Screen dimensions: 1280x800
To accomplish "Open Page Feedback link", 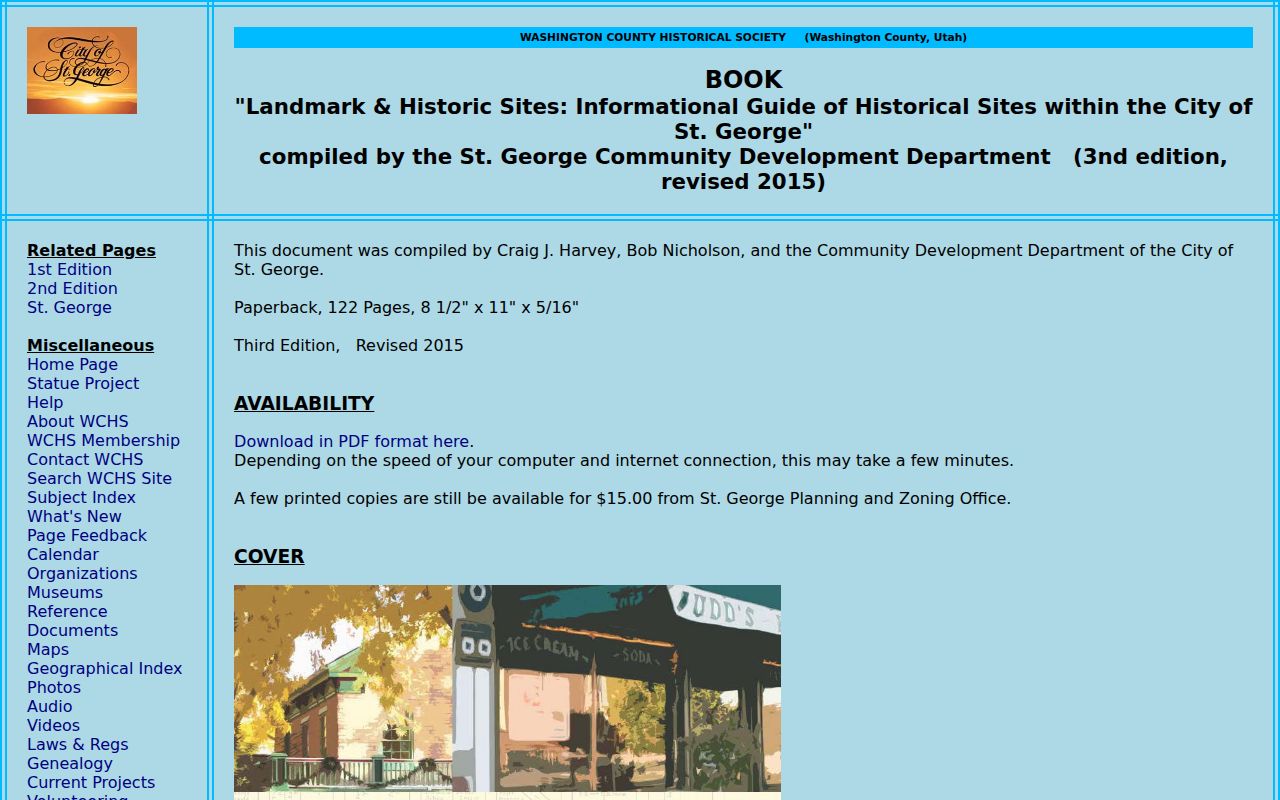I will 87,535.
